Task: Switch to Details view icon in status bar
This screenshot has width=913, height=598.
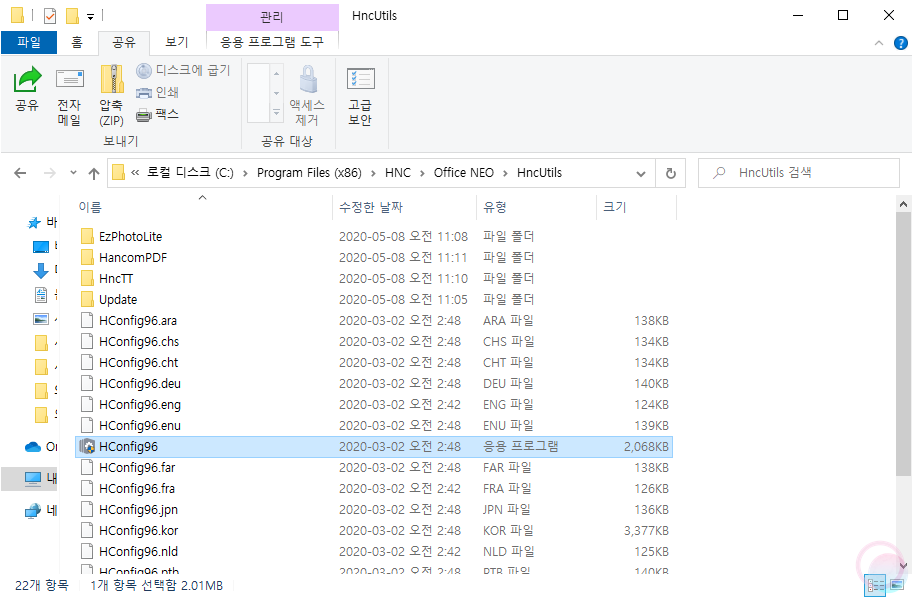Action: (875, 585)
